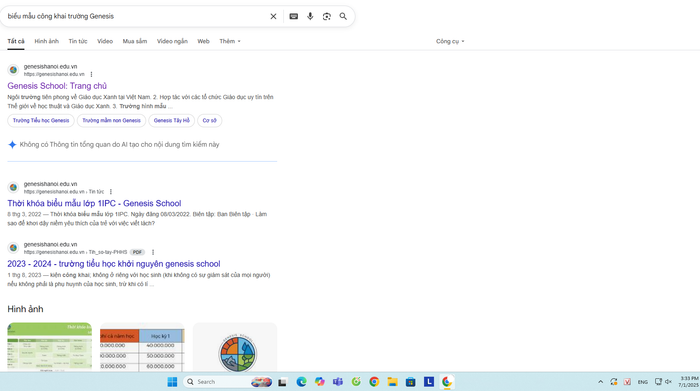
Task: Click Không có Thông tin tổng quan AI message
Action: (x=119, y=145)
